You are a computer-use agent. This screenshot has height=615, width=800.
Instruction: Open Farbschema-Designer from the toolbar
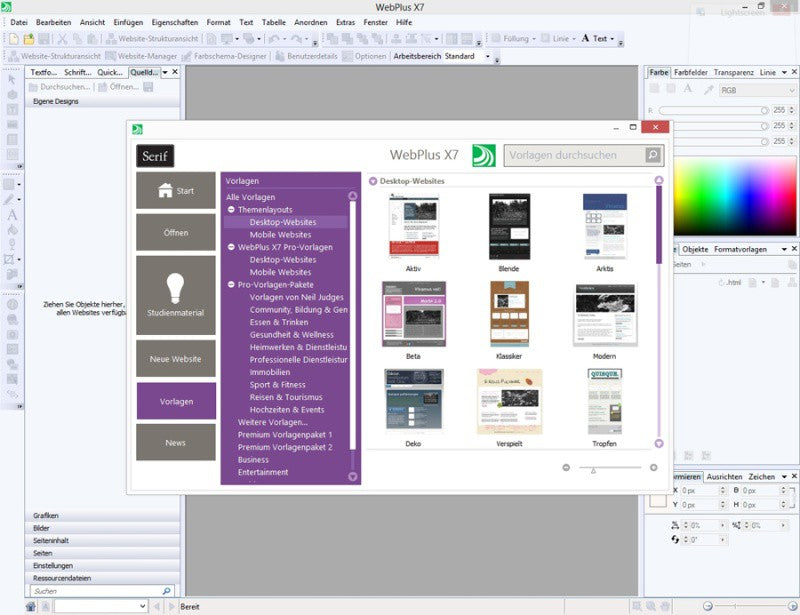tap(224, 56)
